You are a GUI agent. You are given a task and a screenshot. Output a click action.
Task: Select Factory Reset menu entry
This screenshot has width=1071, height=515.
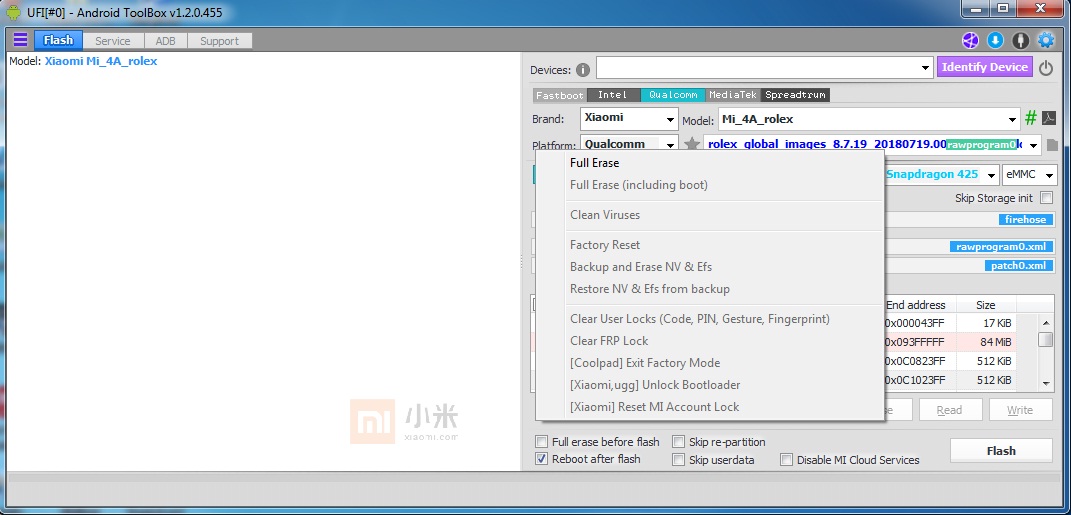[710, 245]
